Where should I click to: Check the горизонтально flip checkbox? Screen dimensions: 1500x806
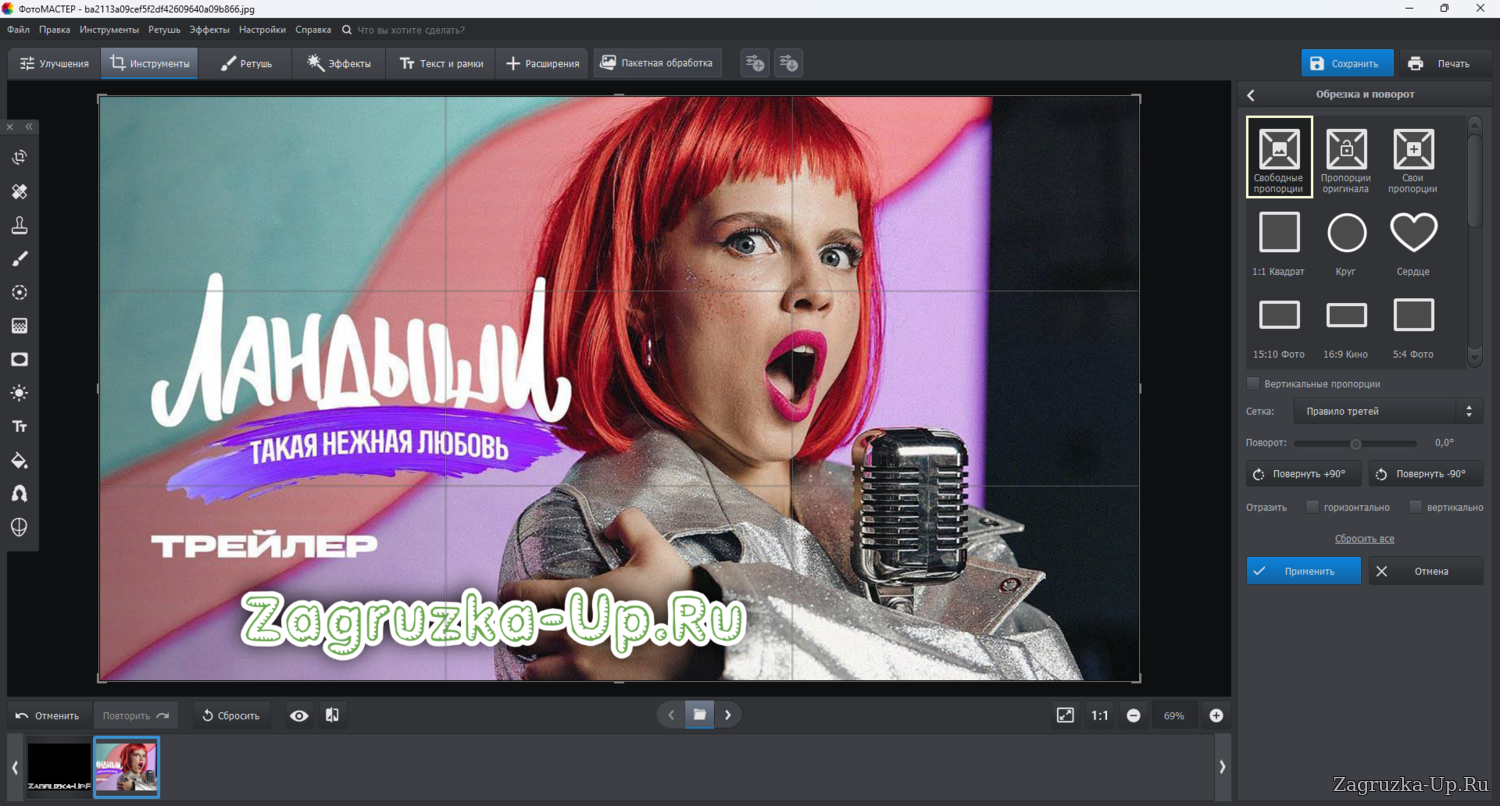[x=1312, y=507]
